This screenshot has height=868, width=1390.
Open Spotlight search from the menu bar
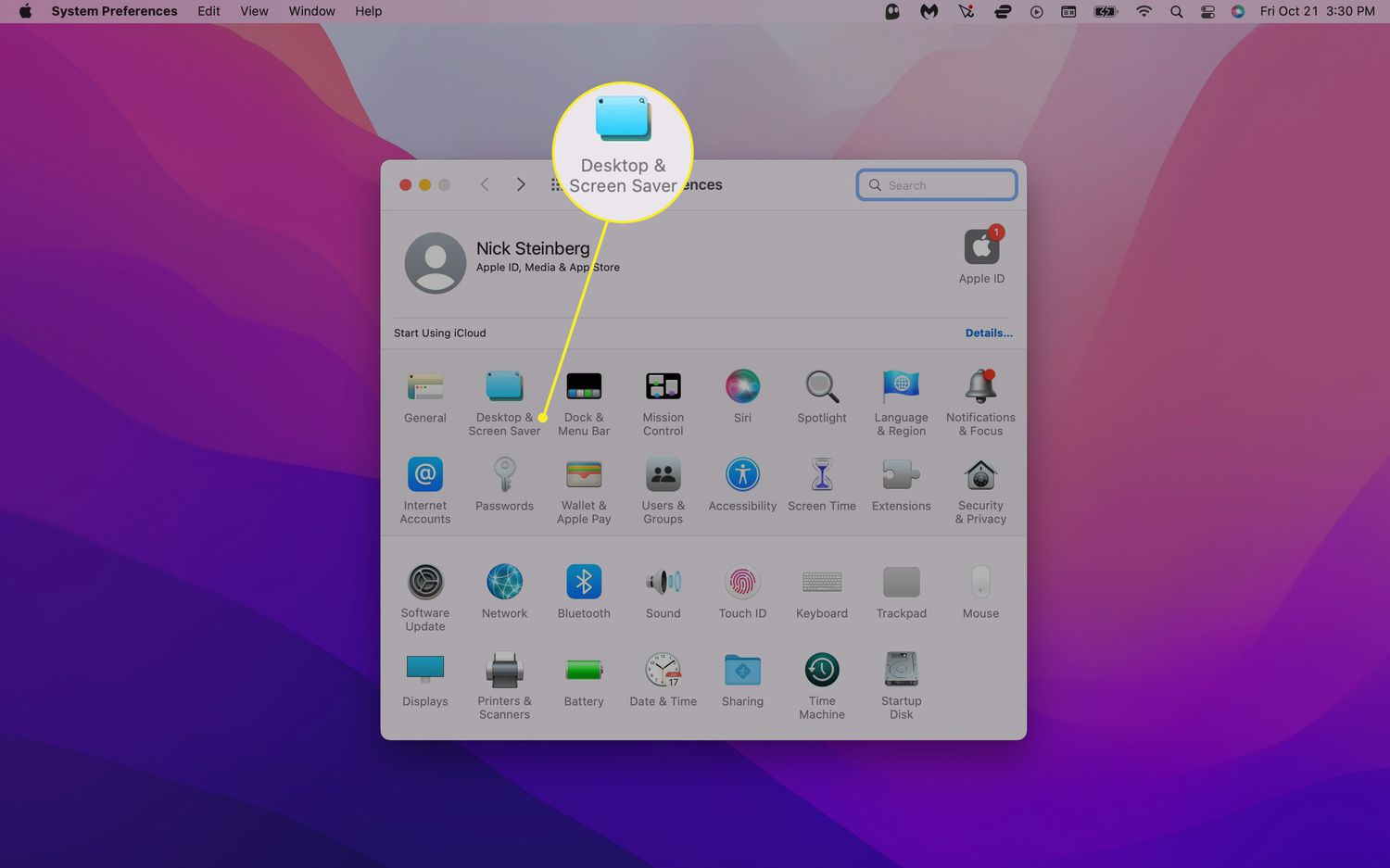pyautogui.click(x=1176, y=11)
